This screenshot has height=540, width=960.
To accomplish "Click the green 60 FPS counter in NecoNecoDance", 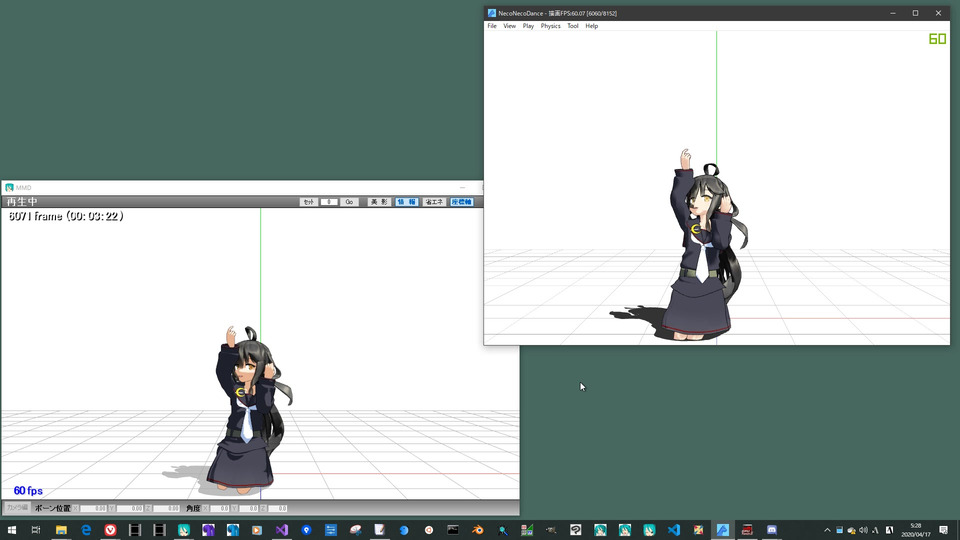I will point(937,39).
